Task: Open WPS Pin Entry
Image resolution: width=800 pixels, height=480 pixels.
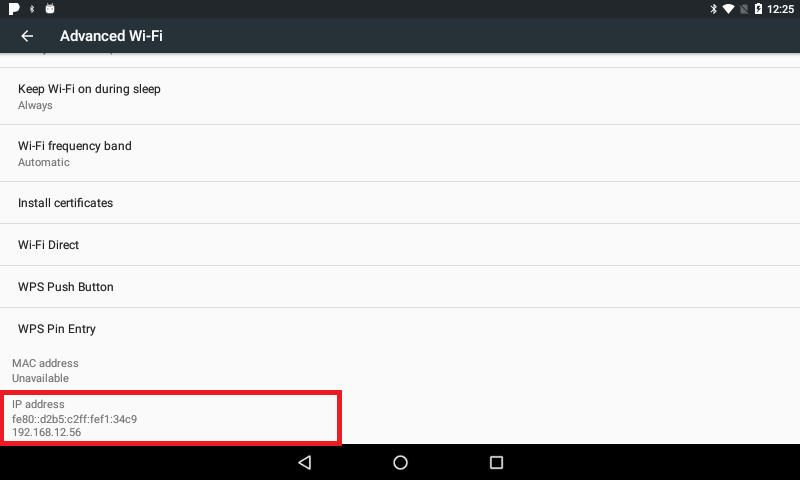Action: click(400, 329)
